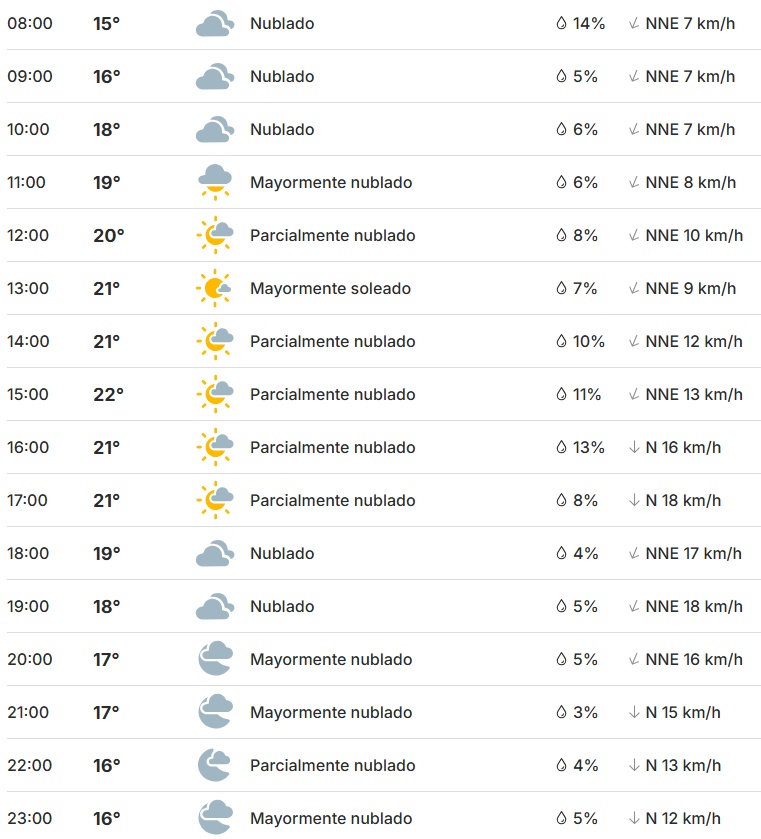Click the cloudy icon at 18:00
The image size is (761, 839).
click(214, 553)
